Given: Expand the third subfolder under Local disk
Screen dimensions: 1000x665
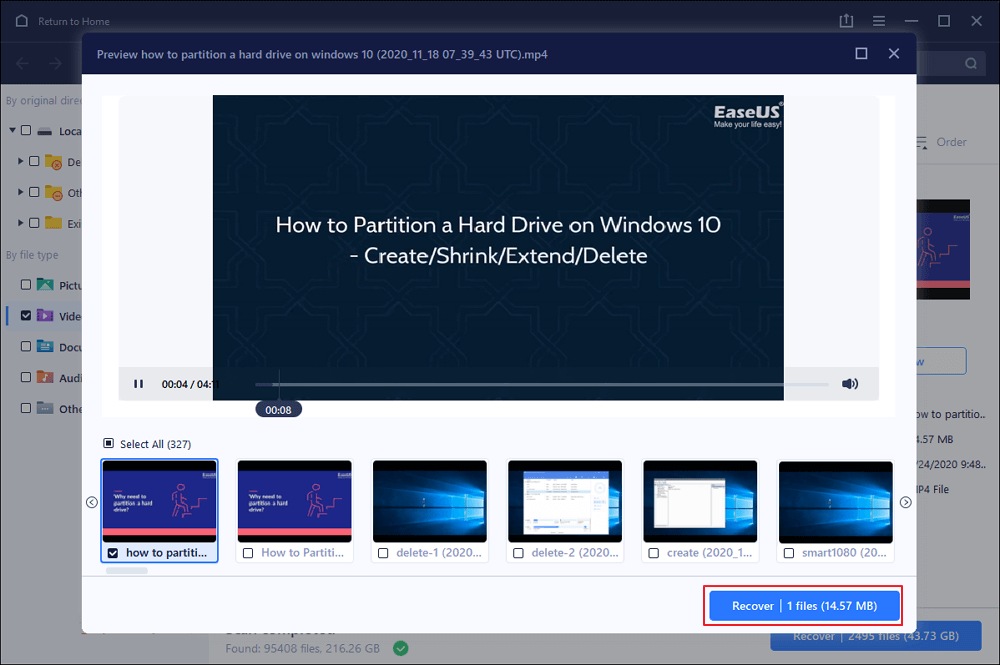Looking at the screenshot, I should pos(21,223).
